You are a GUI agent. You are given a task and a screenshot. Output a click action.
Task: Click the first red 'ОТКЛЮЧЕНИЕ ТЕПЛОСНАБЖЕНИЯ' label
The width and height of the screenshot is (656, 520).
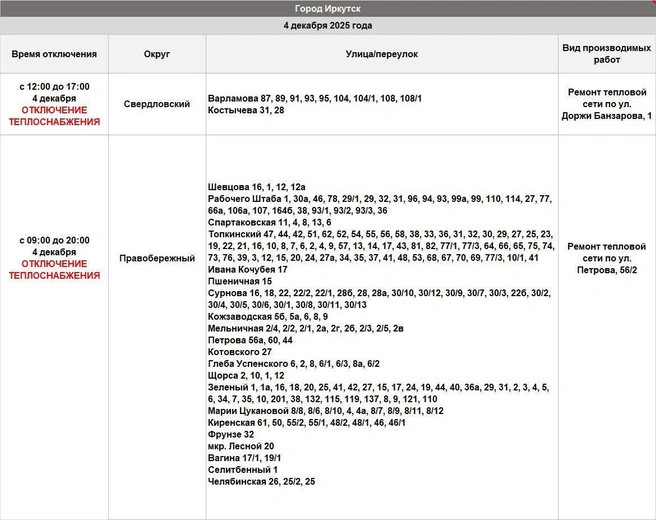click(54, 116)
